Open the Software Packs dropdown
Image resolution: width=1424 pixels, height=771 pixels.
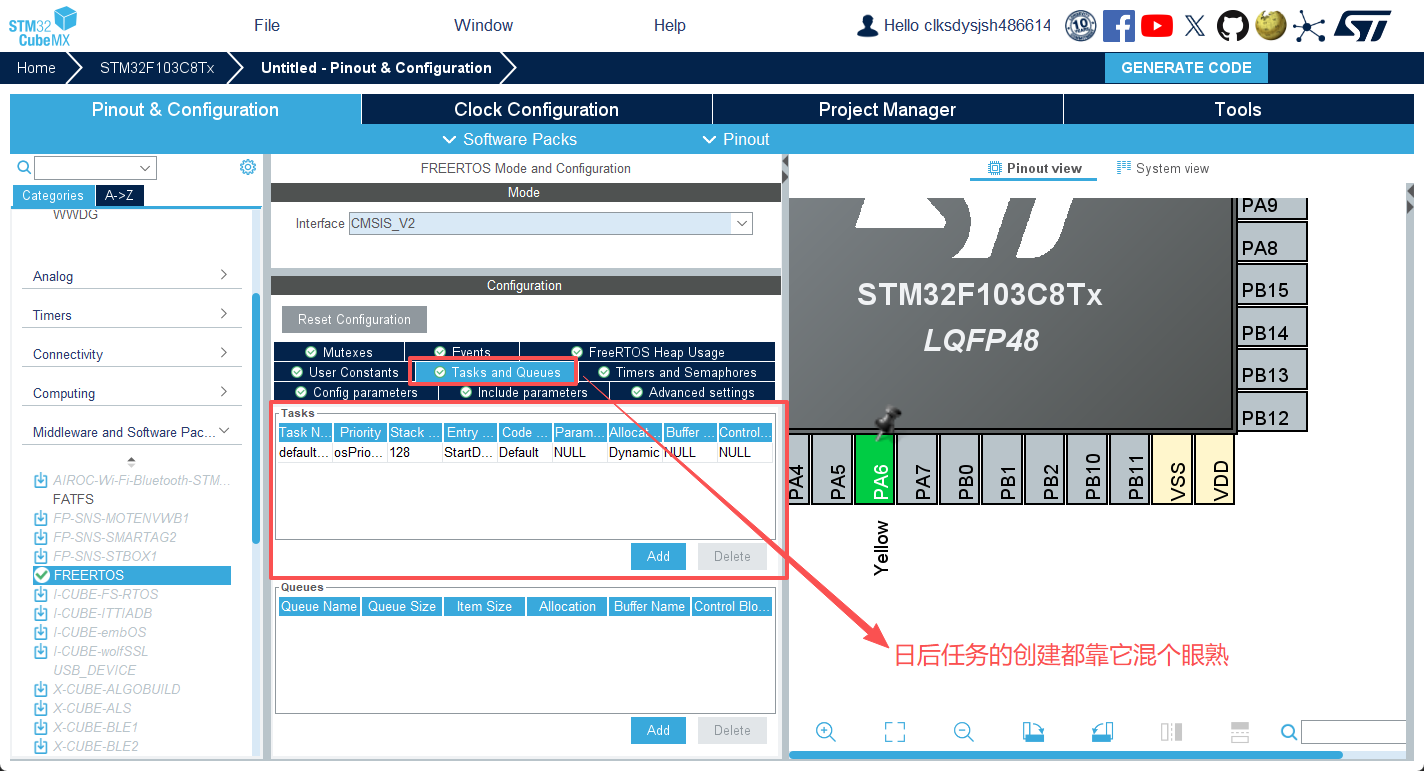[x=510, y=139]
